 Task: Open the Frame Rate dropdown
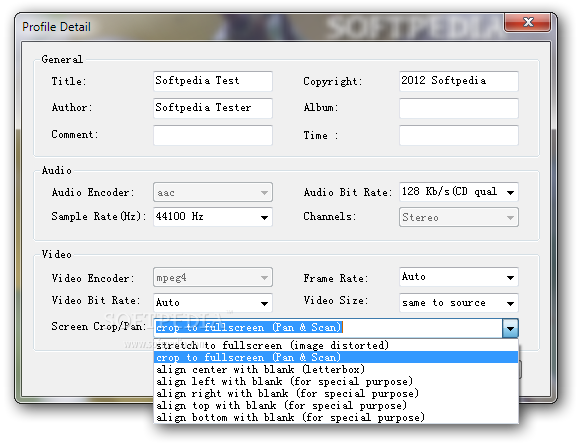point(459,277)
